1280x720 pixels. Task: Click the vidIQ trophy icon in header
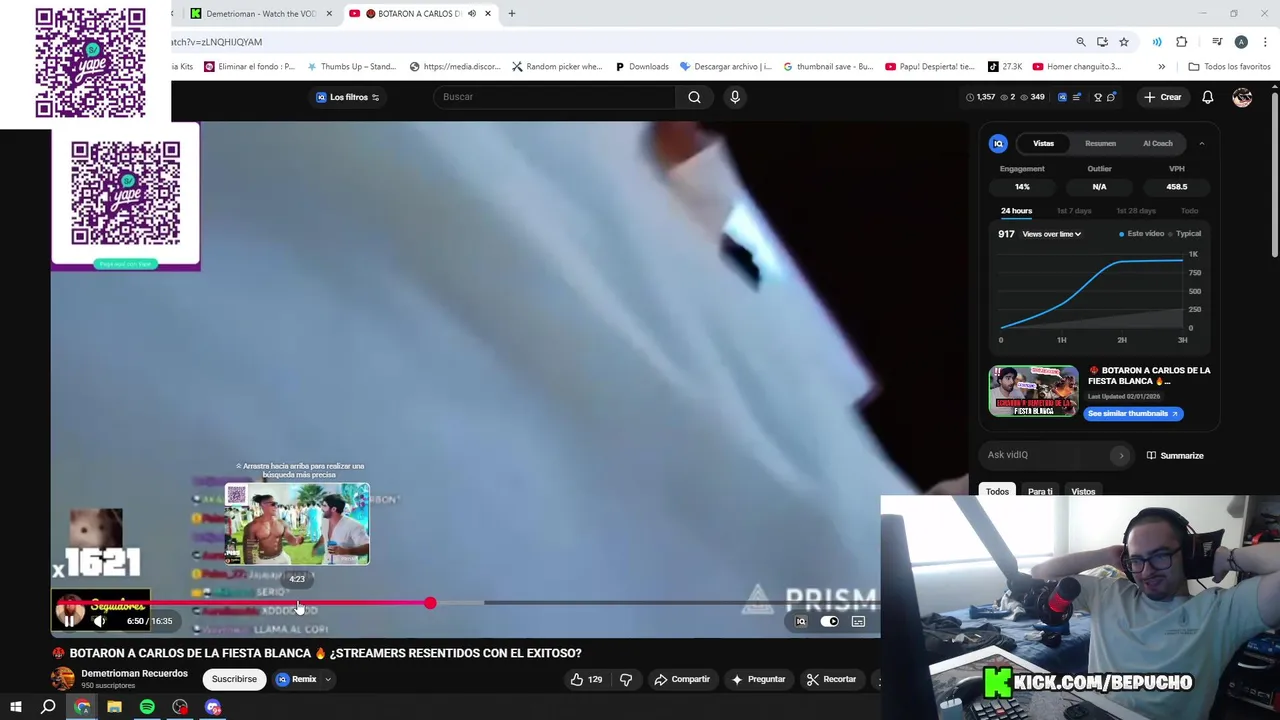click(1098, 97)
